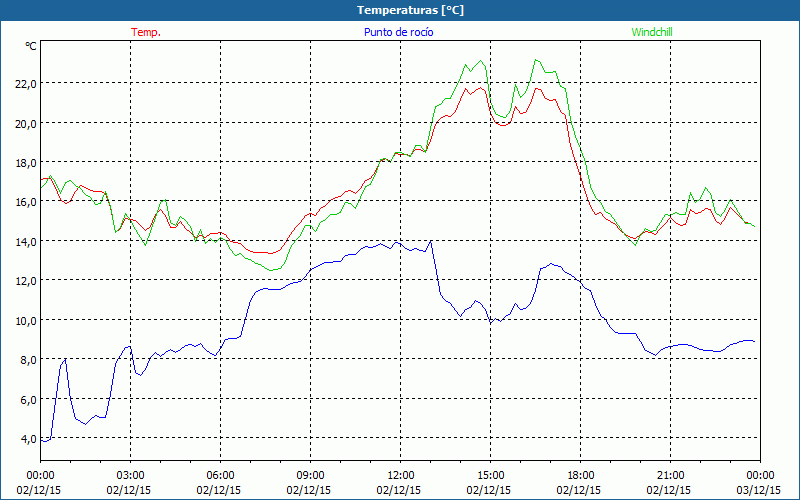
Task: Click the 21:00 time axis label
Action: click(670, 476)
